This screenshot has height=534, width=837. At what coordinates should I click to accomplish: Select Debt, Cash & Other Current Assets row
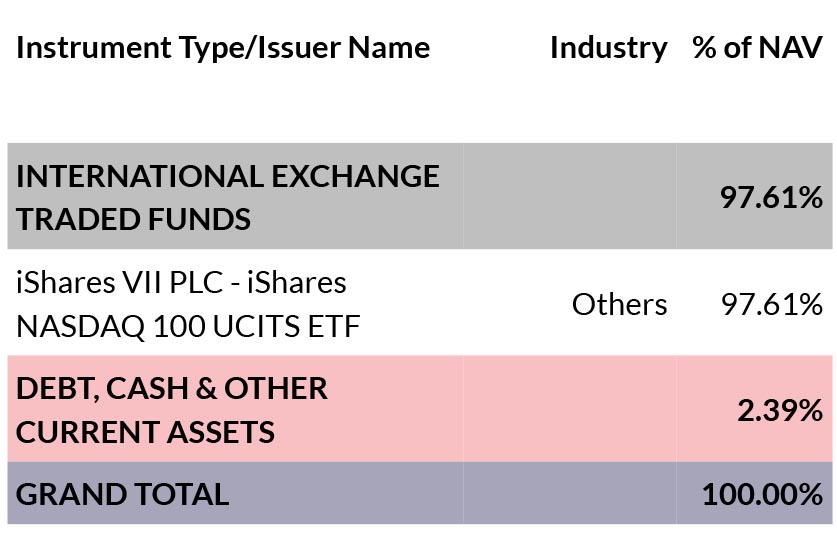(420, 409)
